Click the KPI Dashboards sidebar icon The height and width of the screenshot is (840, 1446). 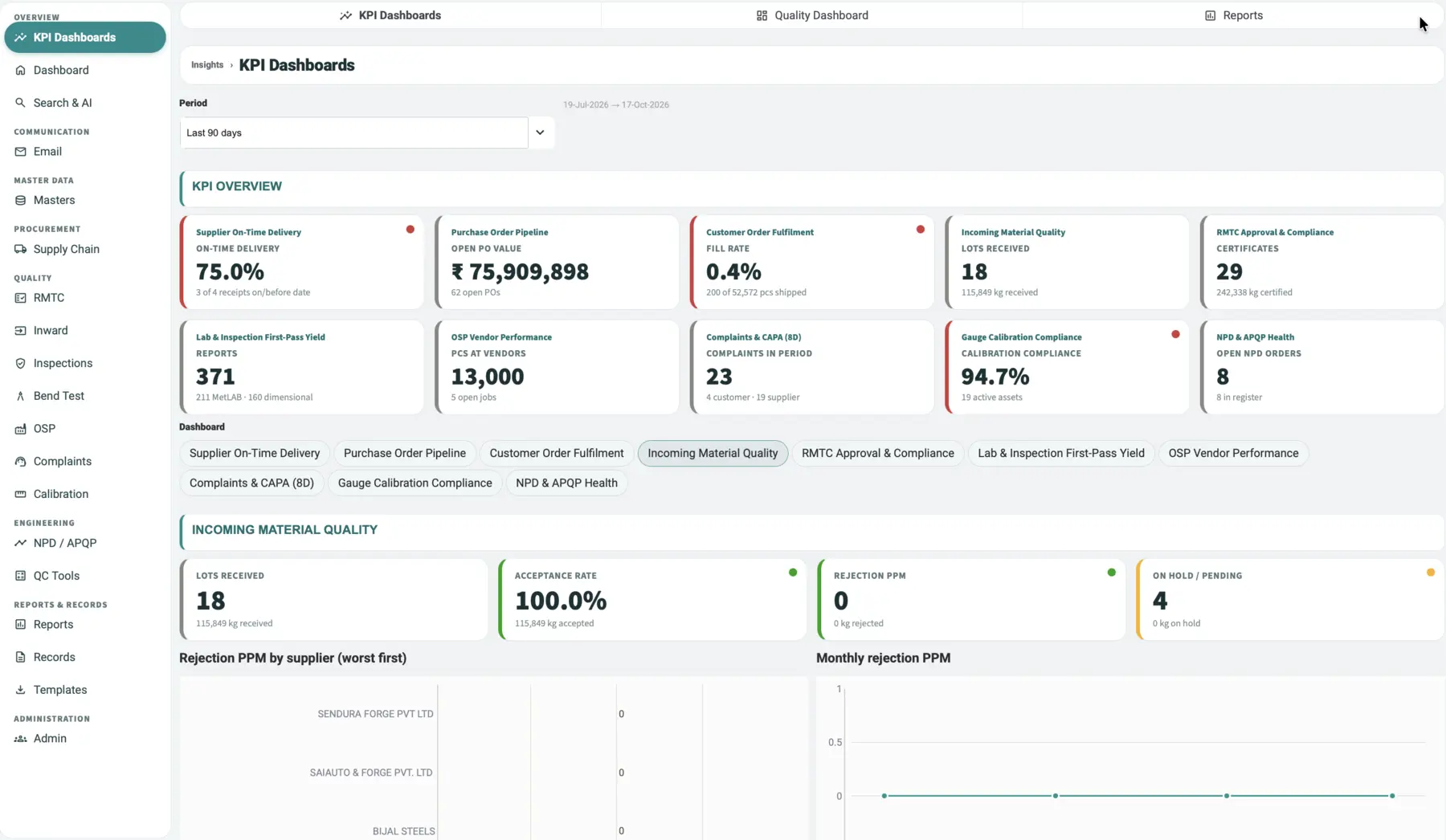pos(20,38)
